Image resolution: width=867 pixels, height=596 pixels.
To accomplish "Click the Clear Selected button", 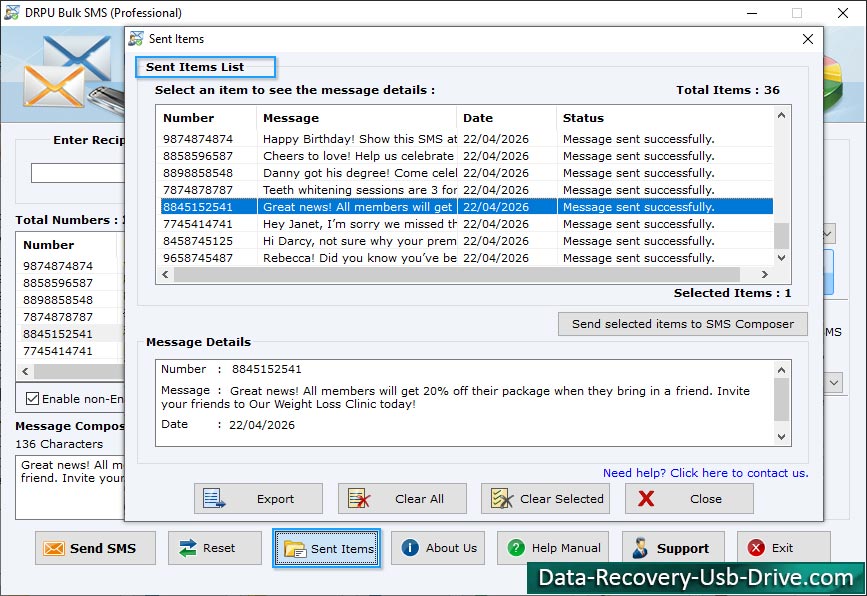I will [545, 499].
